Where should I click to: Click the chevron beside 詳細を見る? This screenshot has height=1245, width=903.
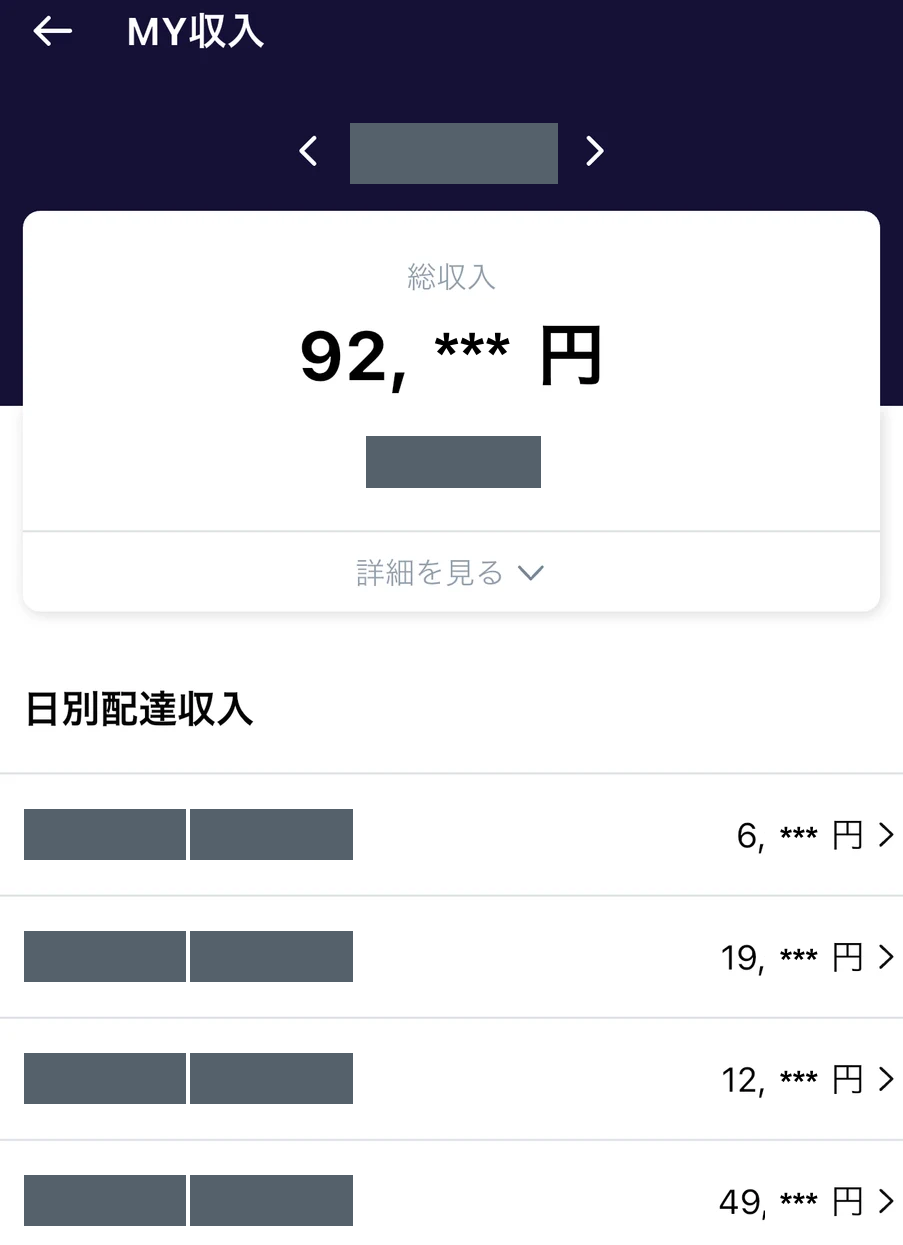(x=531, y=573)
